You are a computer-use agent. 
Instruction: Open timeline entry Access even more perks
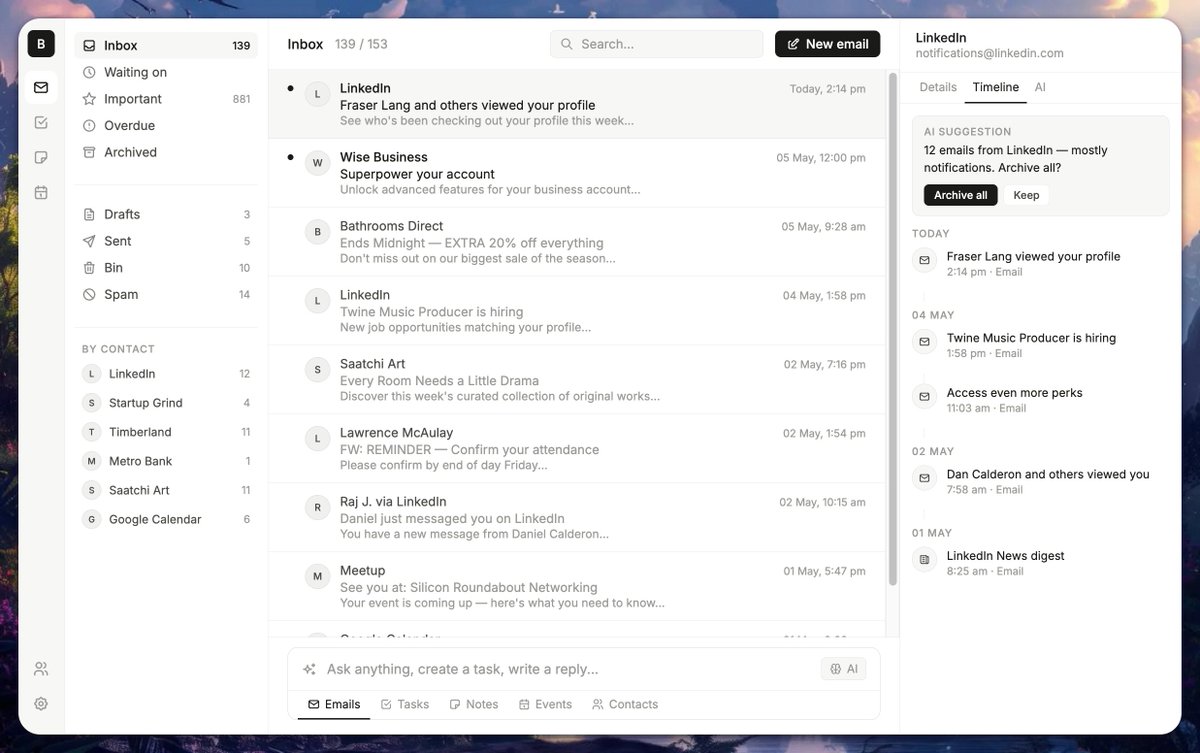tap(1040, 400)
